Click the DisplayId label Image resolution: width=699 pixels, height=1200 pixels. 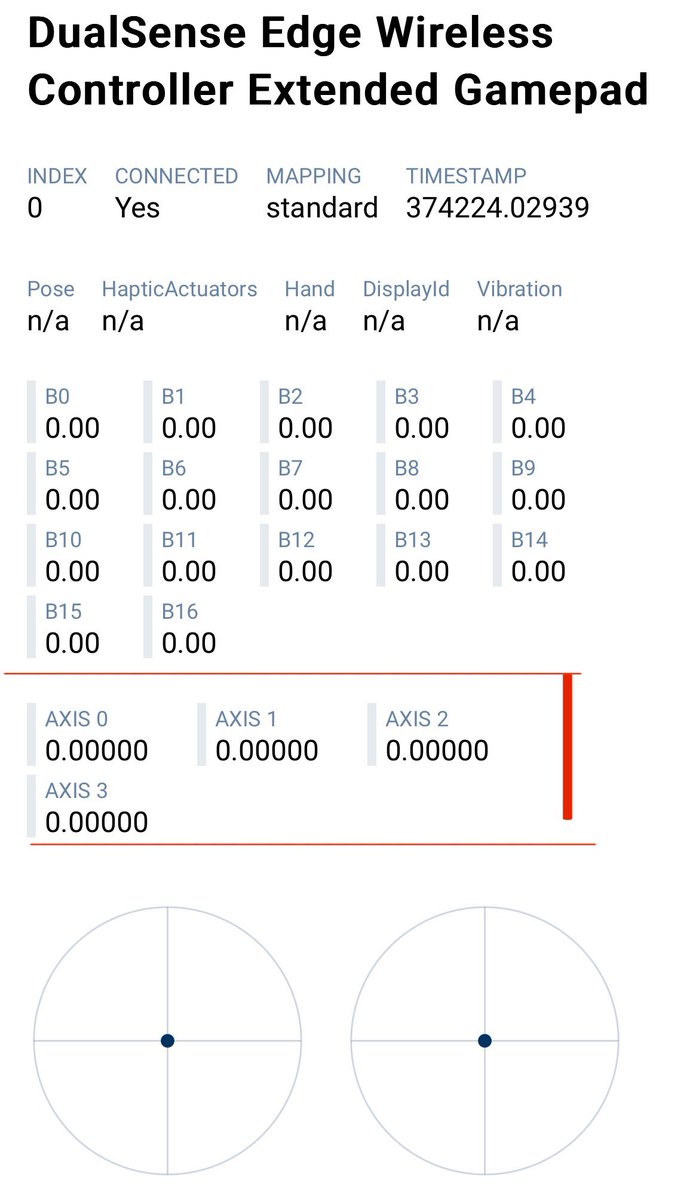click(406, 289)
